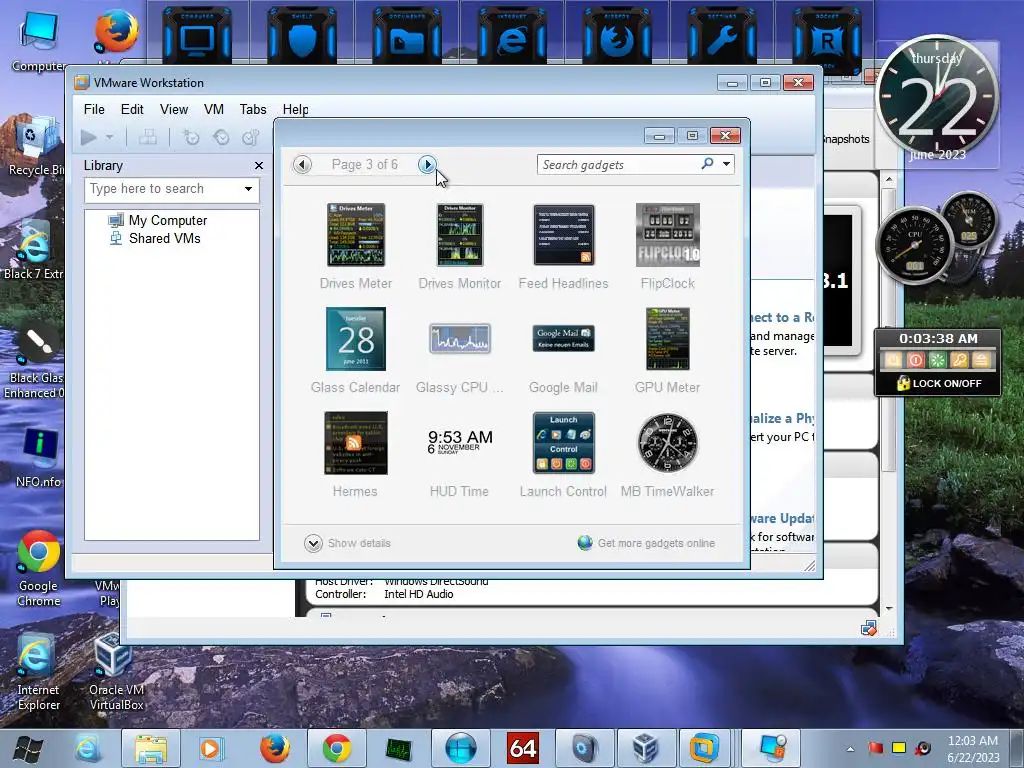Open Get more gadgets online link
Viewport: 1024px width, 768px height.
coord(647,543)
